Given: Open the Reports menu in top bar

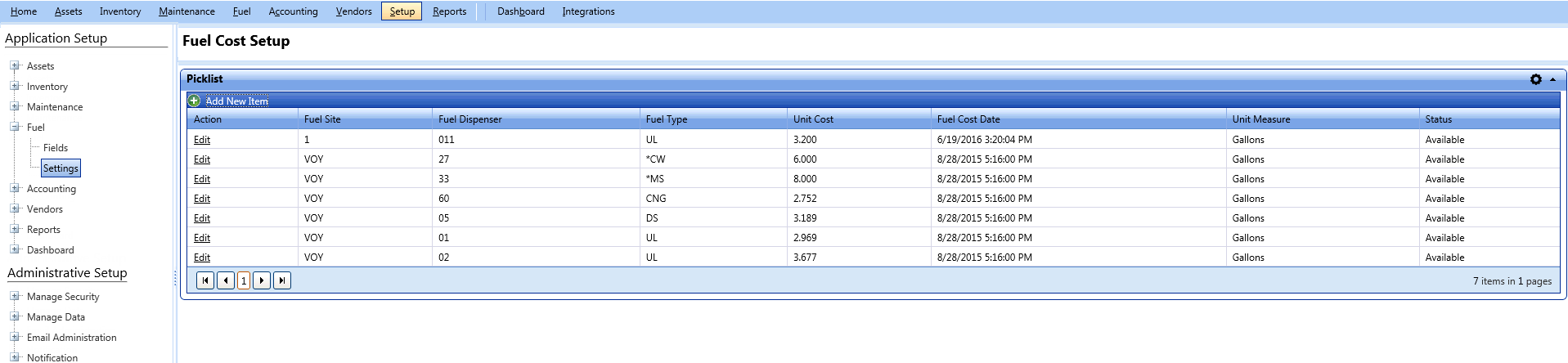Looking at the screenshot, I should coord(449,11).
